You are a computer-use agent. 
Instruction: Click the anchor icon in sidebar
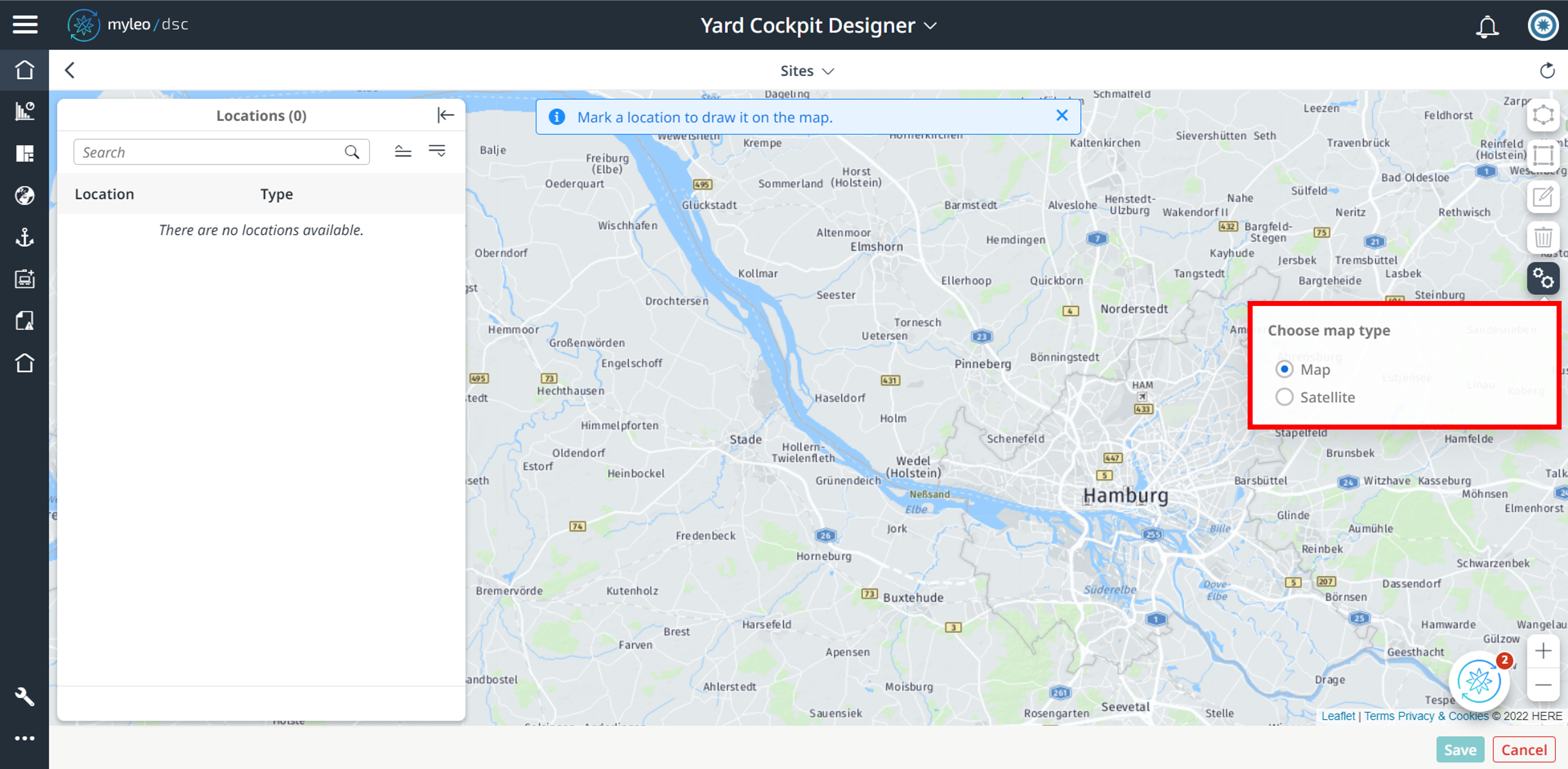click(x=24, y=237)
